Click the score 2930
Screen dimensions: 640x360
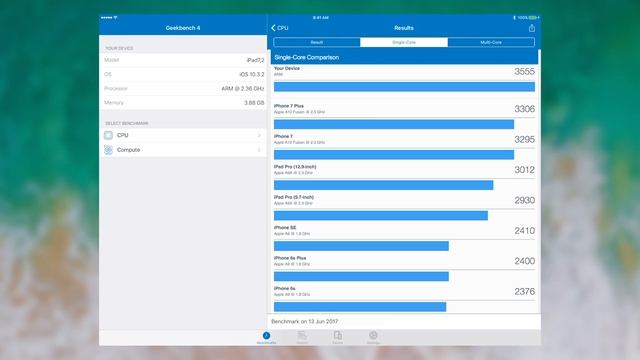click(x=524, y=200)
